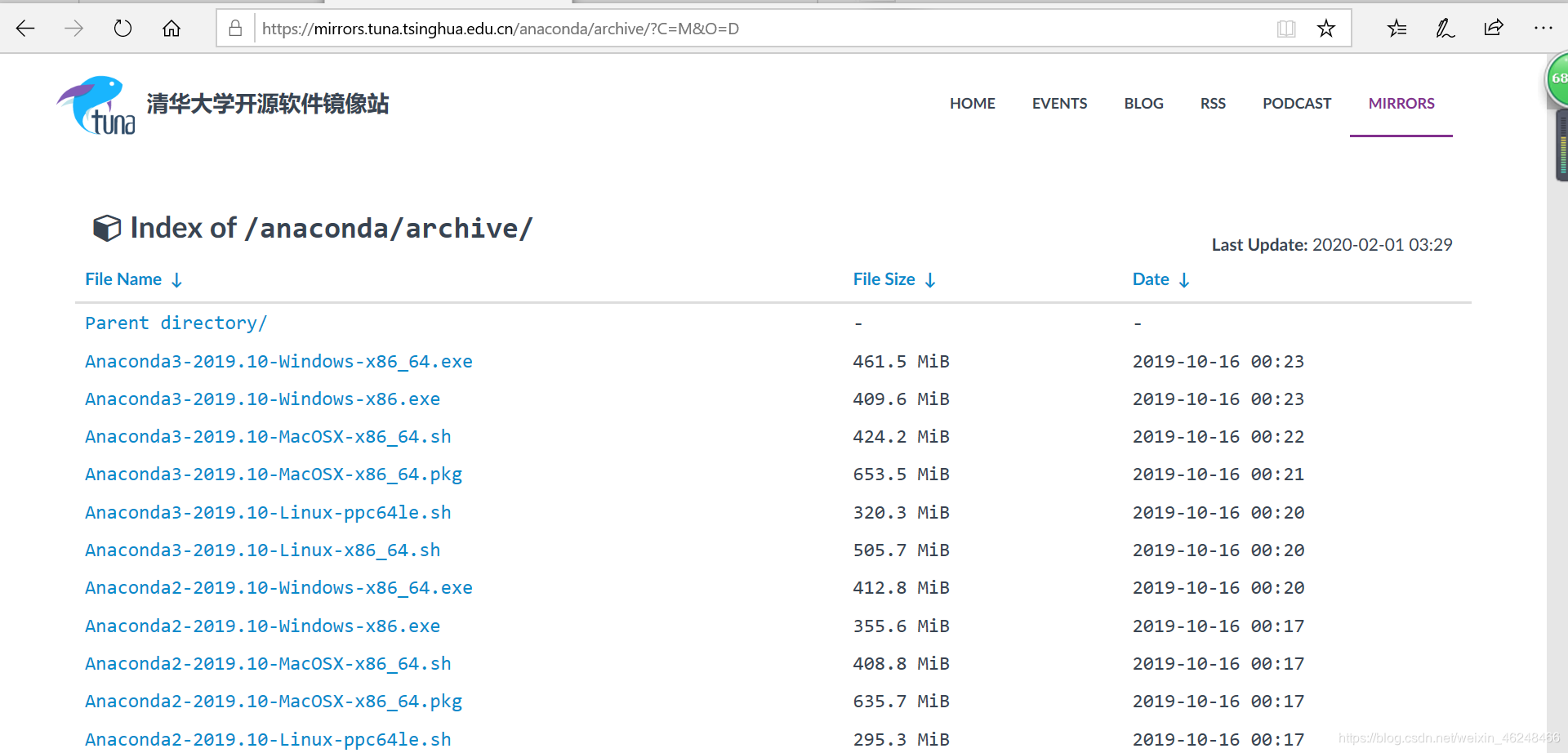Download Anaconda2-2019.10-Windows-x86.exe
The height and width of the screenshot is (753, 1568).
262,626
